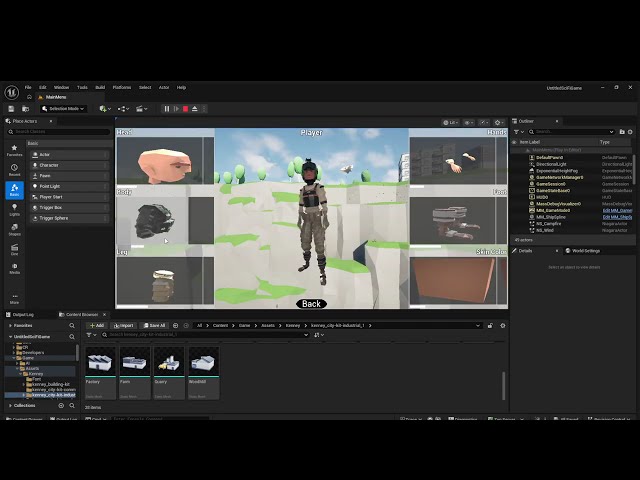Viewport: 640px width, 480px height.
Task: Open the Factory asset thumbnail
Action: 100,363
